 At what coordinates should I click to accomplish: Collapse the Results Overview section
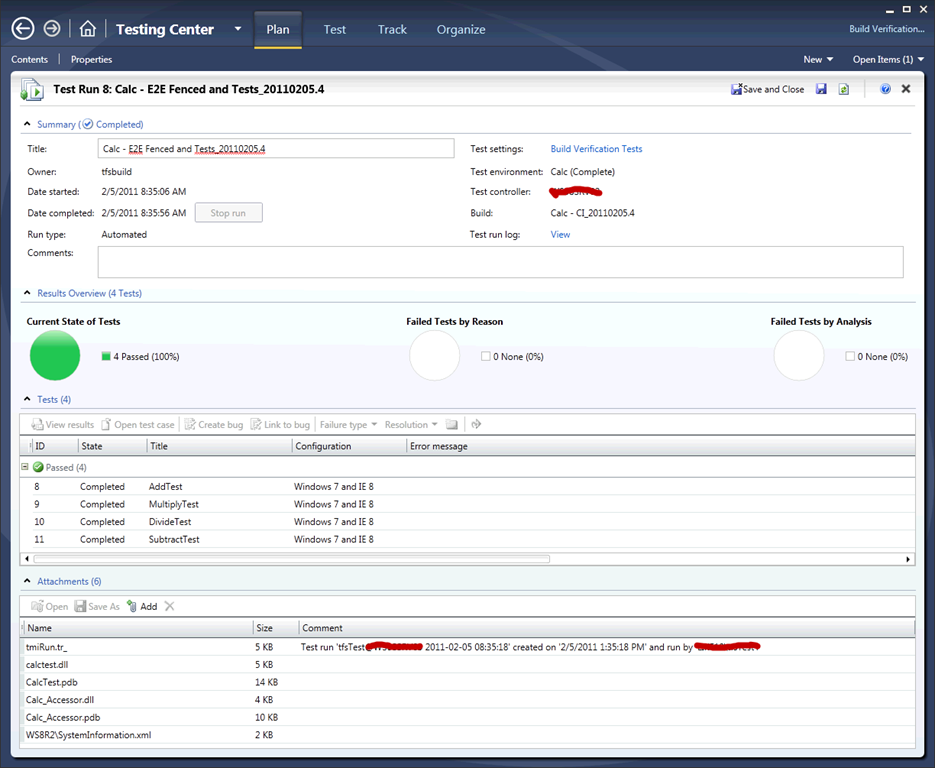click(x=27, y=293)
